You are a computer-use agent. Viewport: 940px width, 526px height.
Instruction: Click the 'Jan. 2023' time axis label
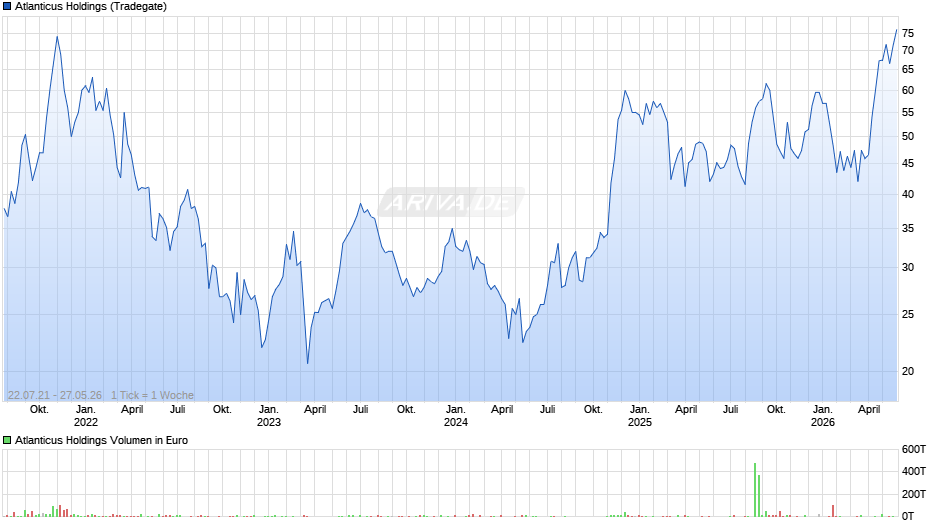[269, 416]
